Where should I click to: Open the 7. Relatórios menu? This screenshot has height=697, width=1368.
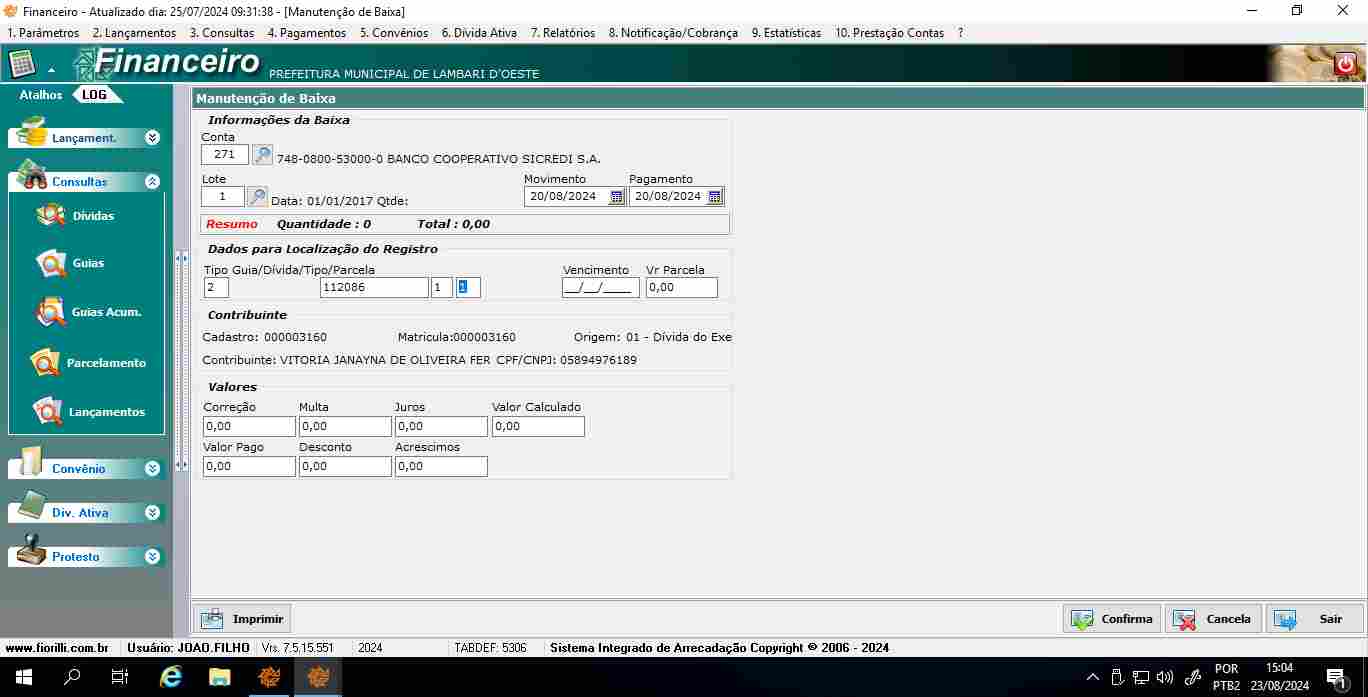[563, 33]
